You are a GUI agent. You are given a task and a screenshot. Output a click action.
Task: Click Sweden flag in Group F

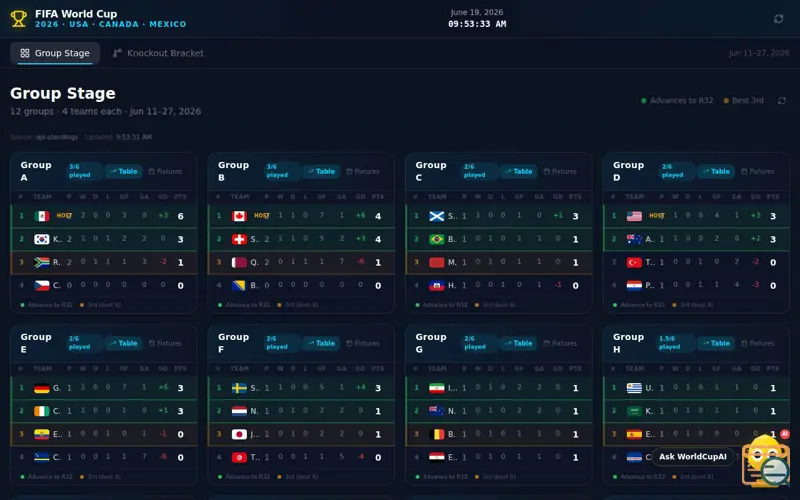coord(239,388)
